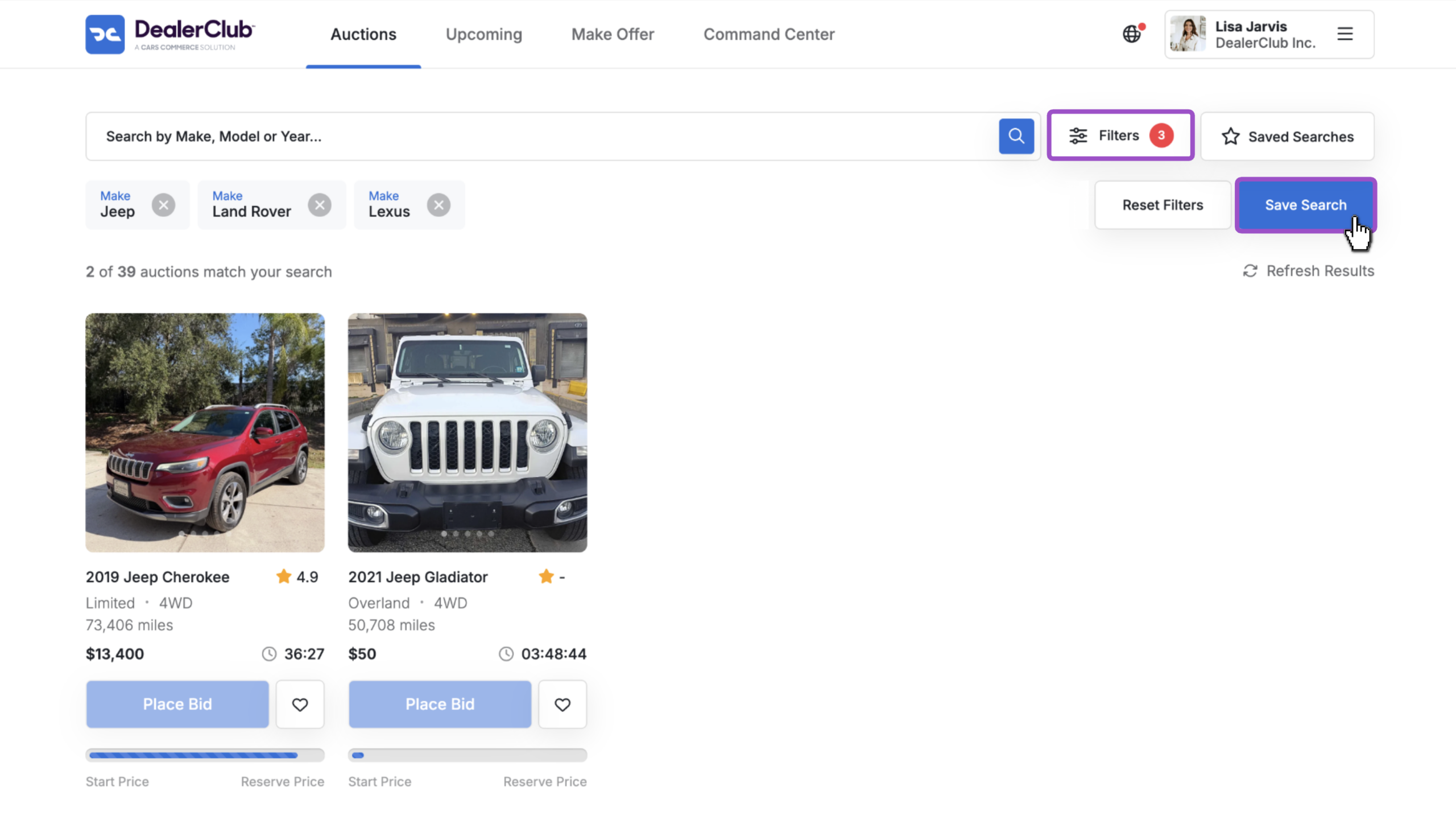
Task: Place Bid on the Jeep Gladiator
Action: [x=440, y=704]
